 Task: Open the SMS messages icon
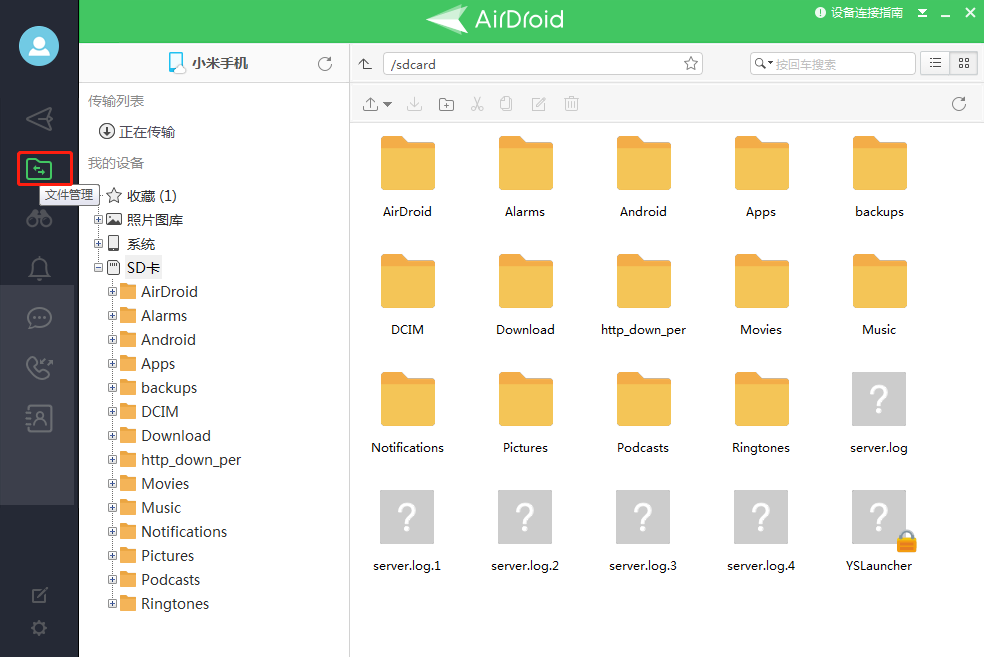39,318
